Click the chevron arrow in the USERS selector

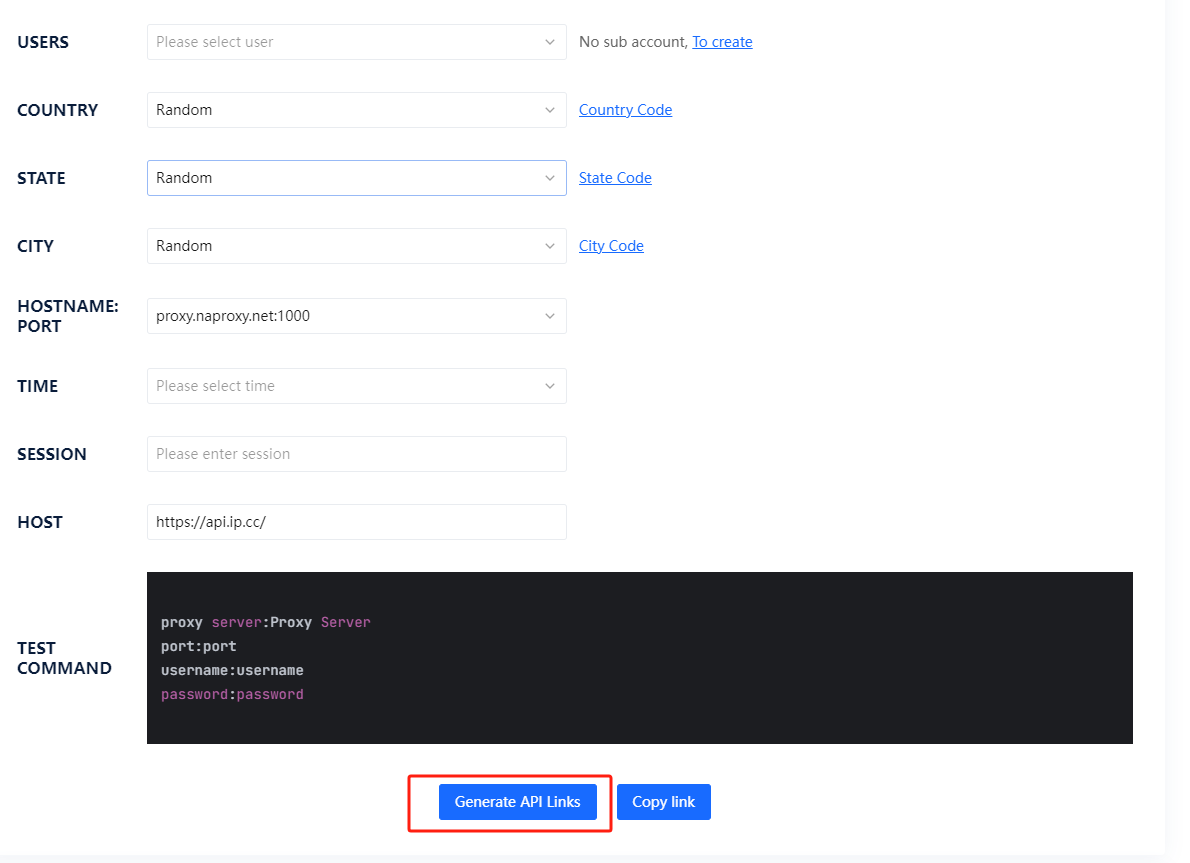point(549,42)
